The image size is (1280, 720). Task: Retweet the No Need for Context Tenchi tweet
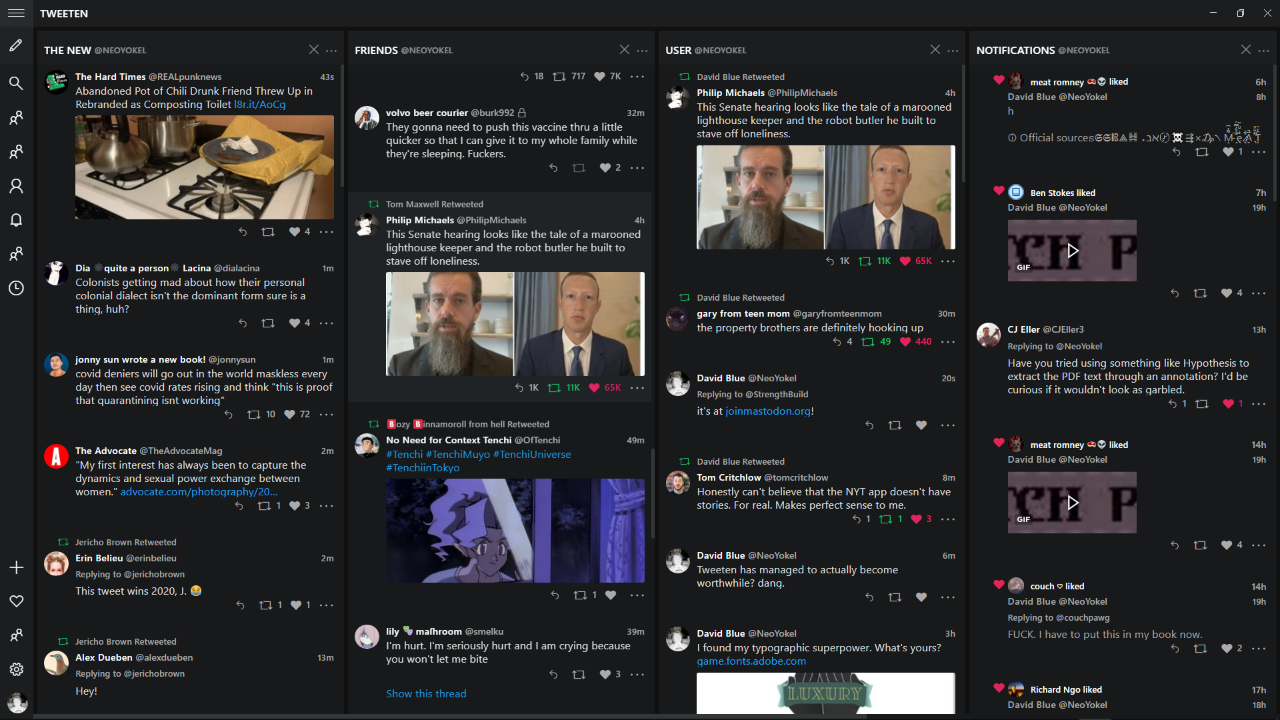click(x=580, y=595)
